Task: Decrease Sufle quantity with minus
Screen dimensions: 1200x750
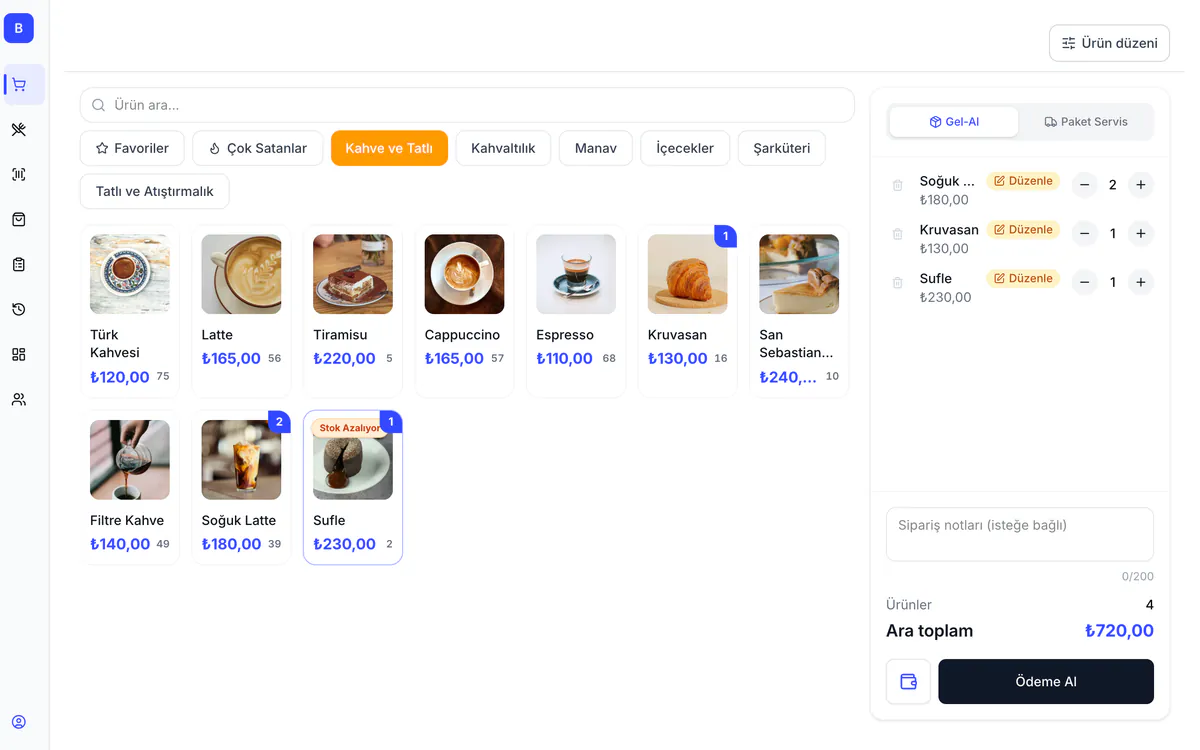Action: (x=1085, y=283)
